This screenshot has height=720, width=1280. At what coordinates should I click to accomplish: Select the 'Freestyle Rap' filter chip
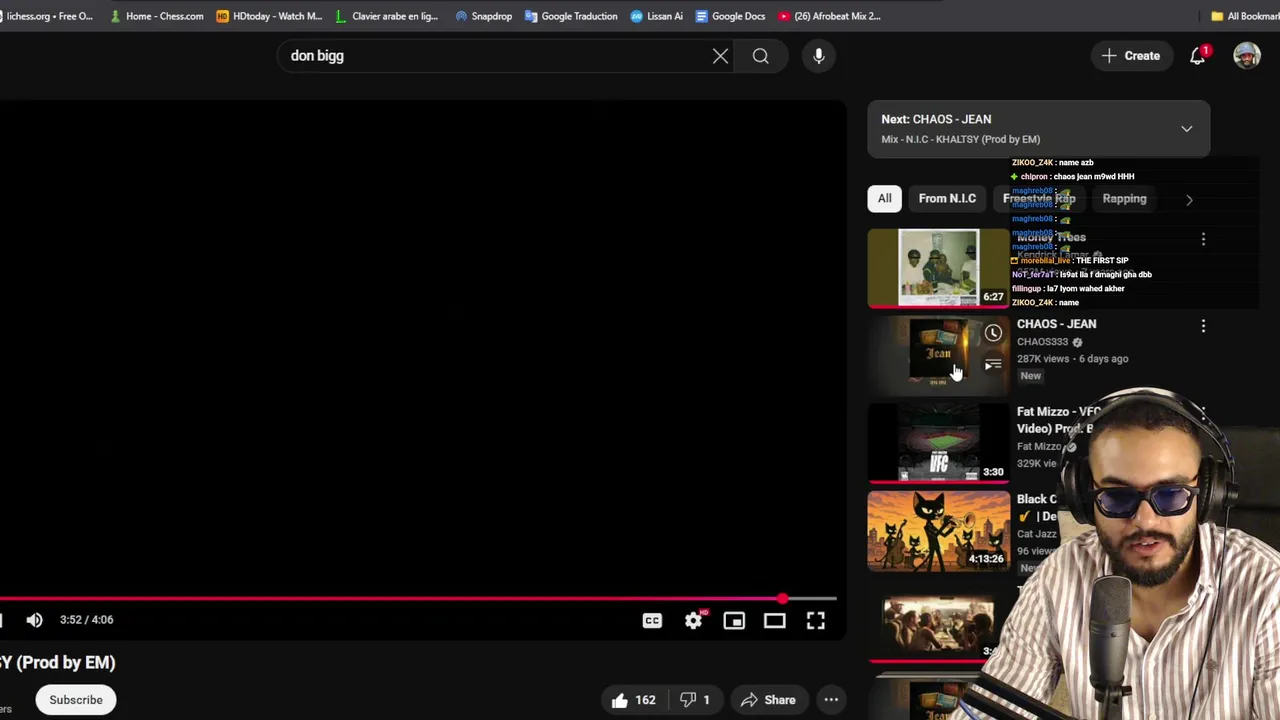click(x=1039, y=198)
